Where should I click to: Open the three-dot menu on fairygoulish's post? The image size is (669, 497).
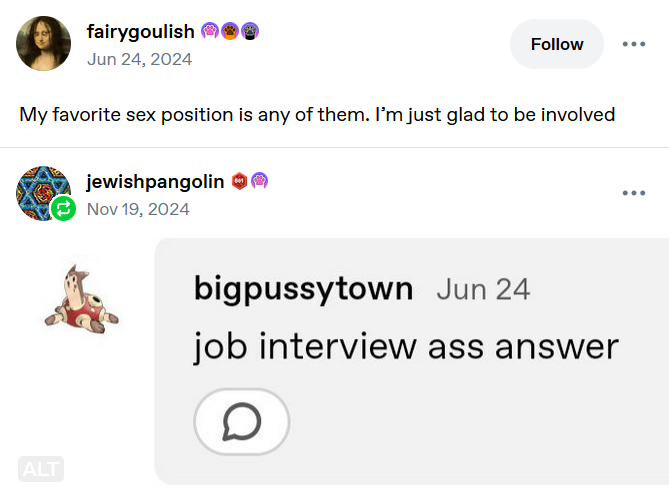[x=634, y=44]
